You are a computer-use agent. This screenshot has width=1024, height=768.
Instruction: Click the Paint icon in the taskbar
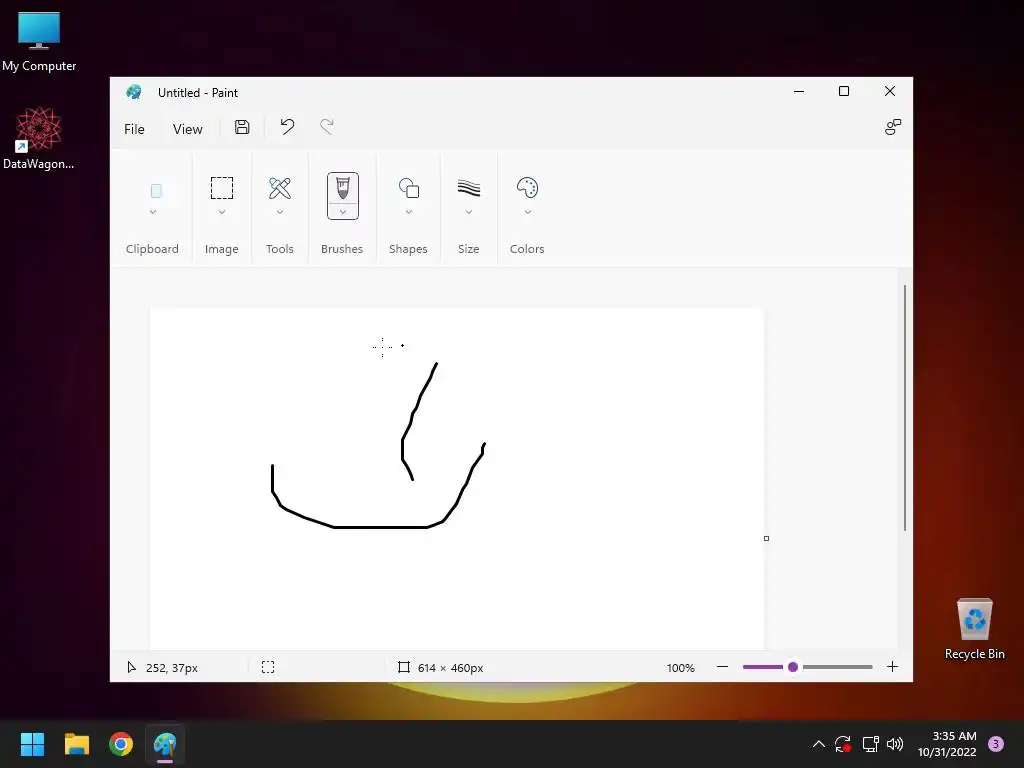point(165,744)
